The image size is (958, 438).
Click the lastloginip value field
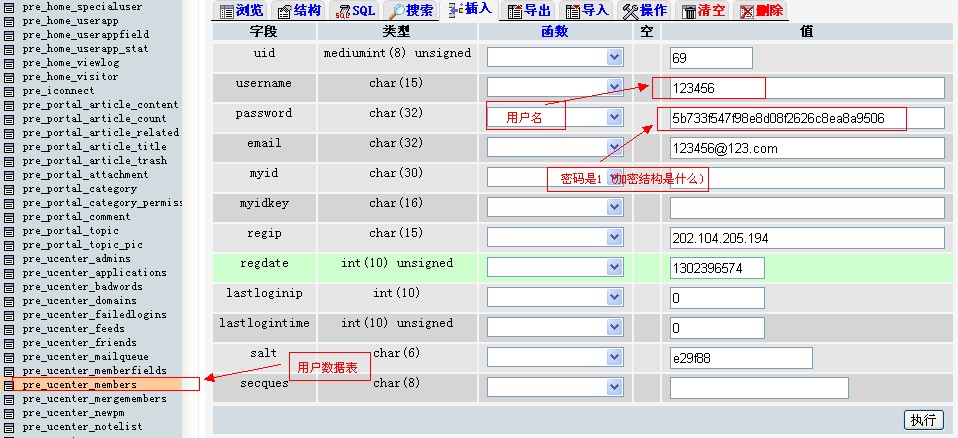(717, 297)
